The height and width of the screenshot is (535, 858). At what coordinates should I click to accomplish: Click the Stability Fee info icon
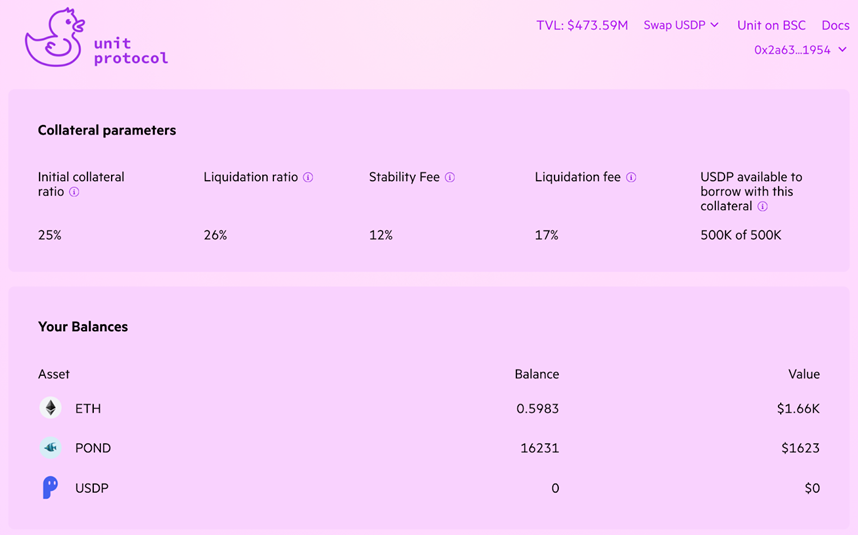tap(450, 177)
